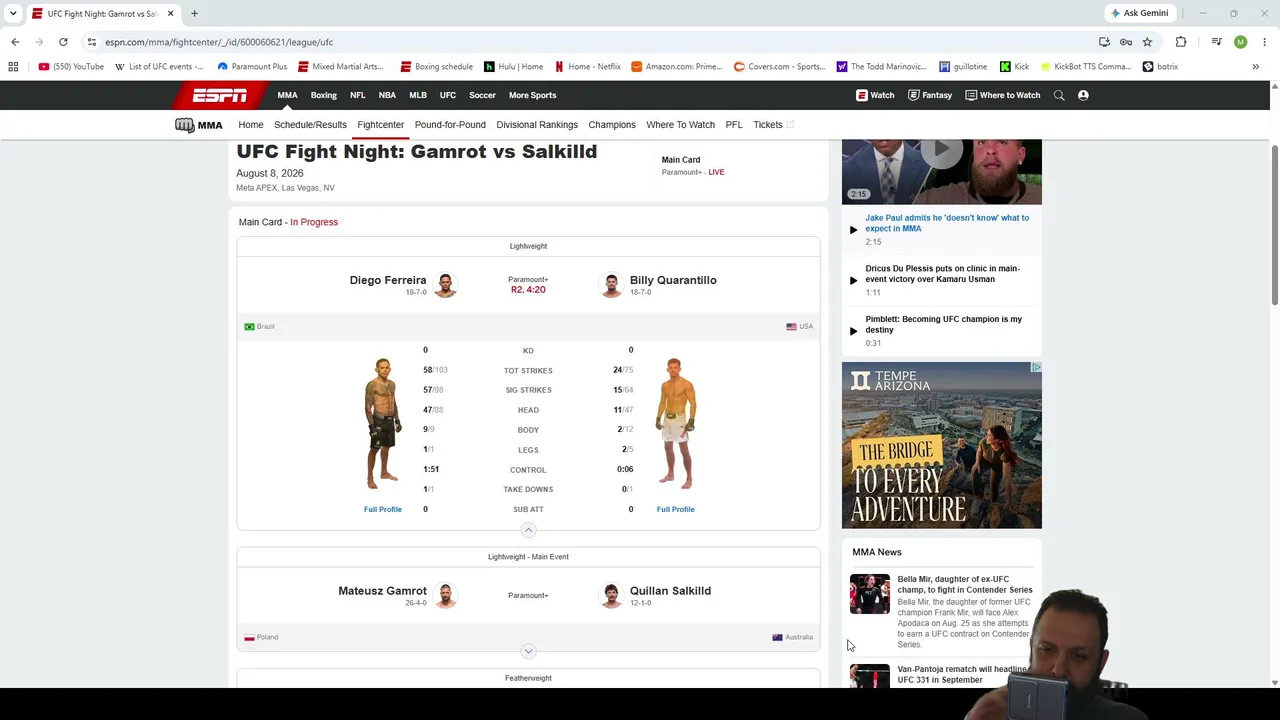Select Soccer in the ESPN navigation
The image size is (1280, 720).
coord(482,95)
